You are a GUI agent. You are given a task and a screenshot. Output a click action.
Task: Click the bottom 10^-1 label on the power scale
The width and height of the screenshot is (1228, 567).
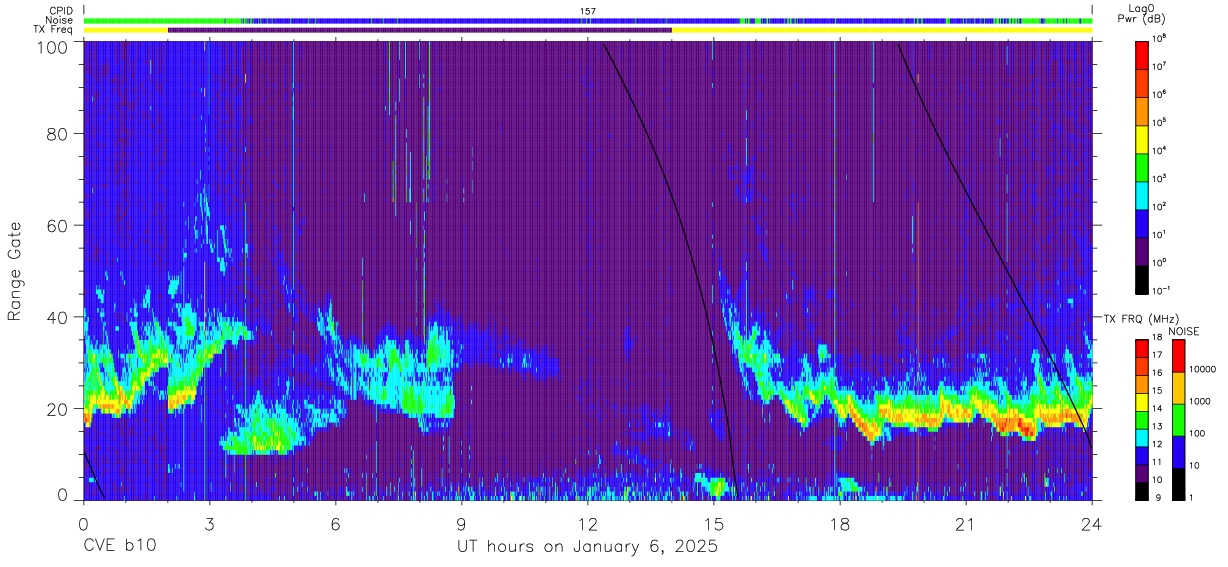click(x=1161, y=290)
